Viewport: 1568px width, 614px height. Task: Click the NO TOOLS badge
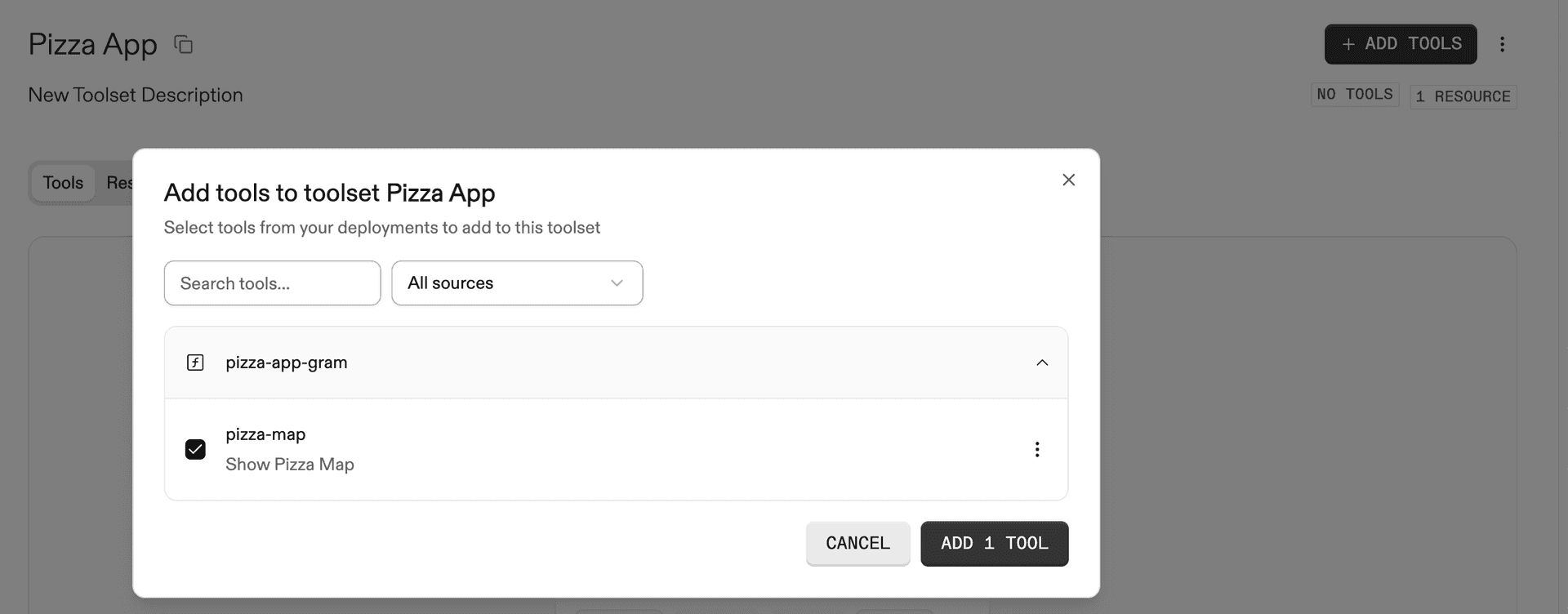click(1355, 94)
